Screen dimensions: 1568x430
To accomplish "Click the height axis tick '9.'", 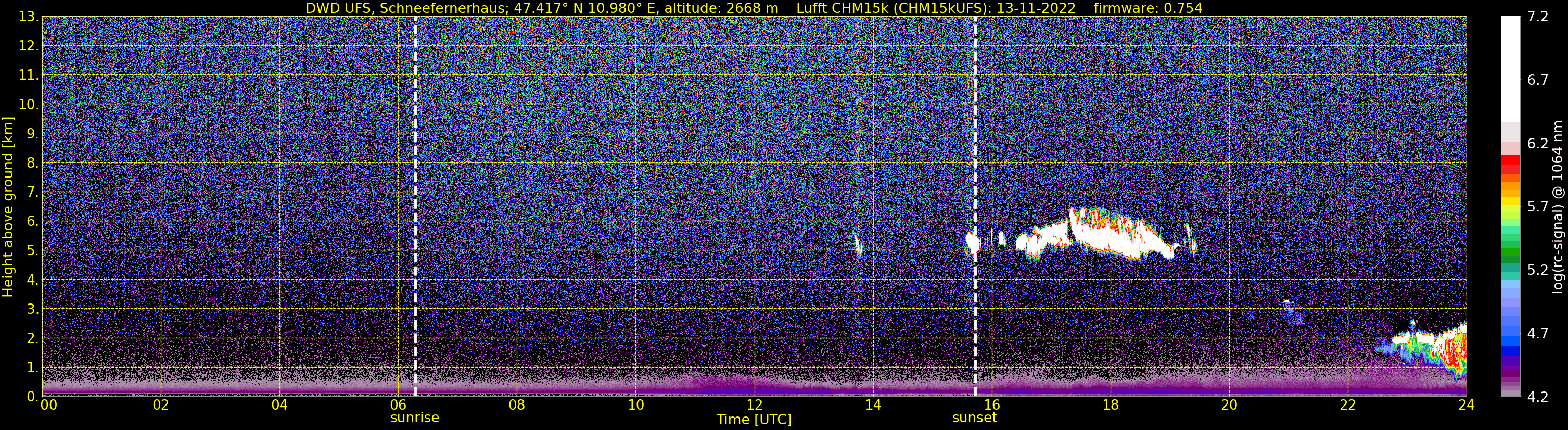I will point(32,134).
